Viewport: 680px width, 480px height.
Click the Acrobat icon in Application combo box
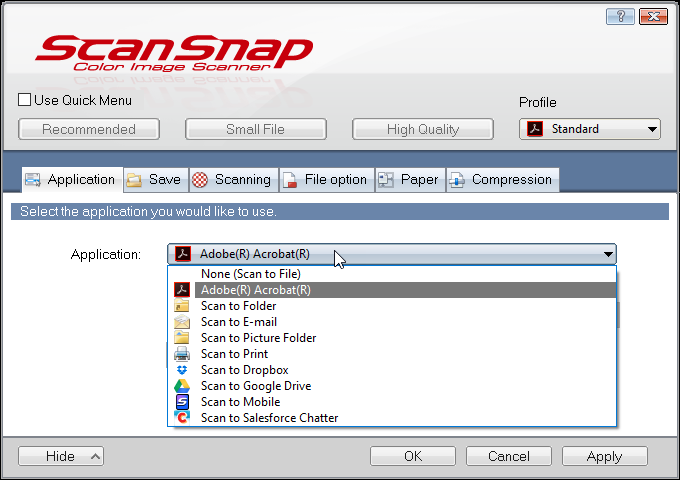pyautogui.click(x=183, y=254)
